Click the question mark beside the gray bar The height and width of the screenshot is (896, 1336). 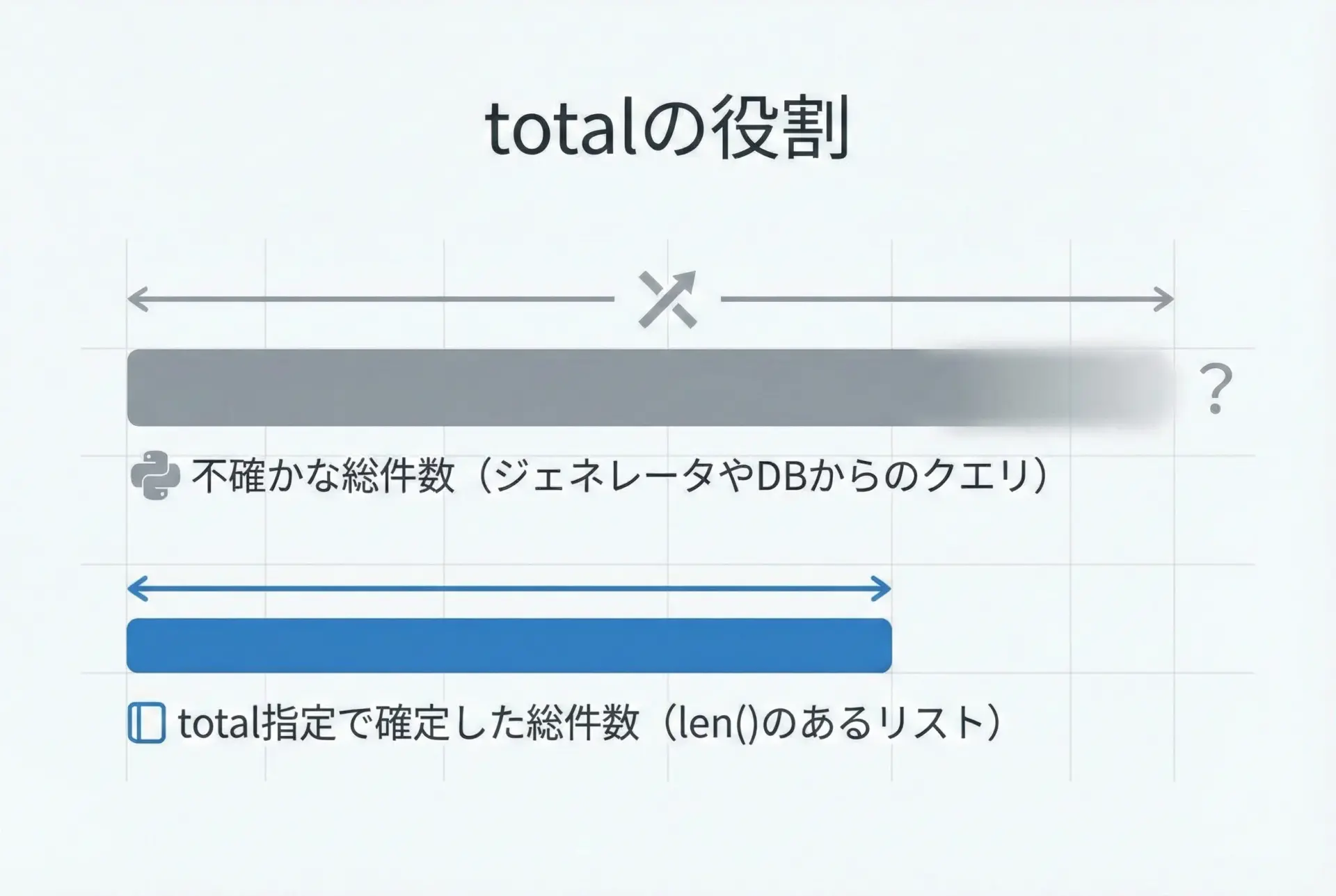click(x=1215, y=390)
